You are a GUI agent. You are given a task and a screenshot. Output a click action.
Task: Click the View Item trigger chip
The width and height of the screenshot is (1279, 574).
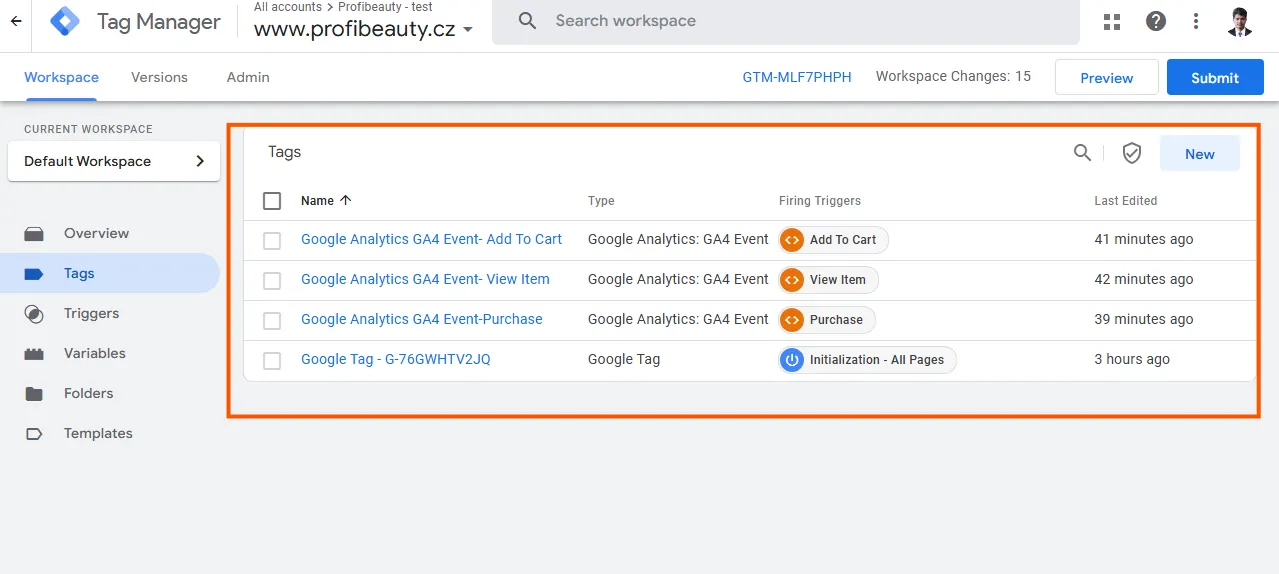click(828, 280)
